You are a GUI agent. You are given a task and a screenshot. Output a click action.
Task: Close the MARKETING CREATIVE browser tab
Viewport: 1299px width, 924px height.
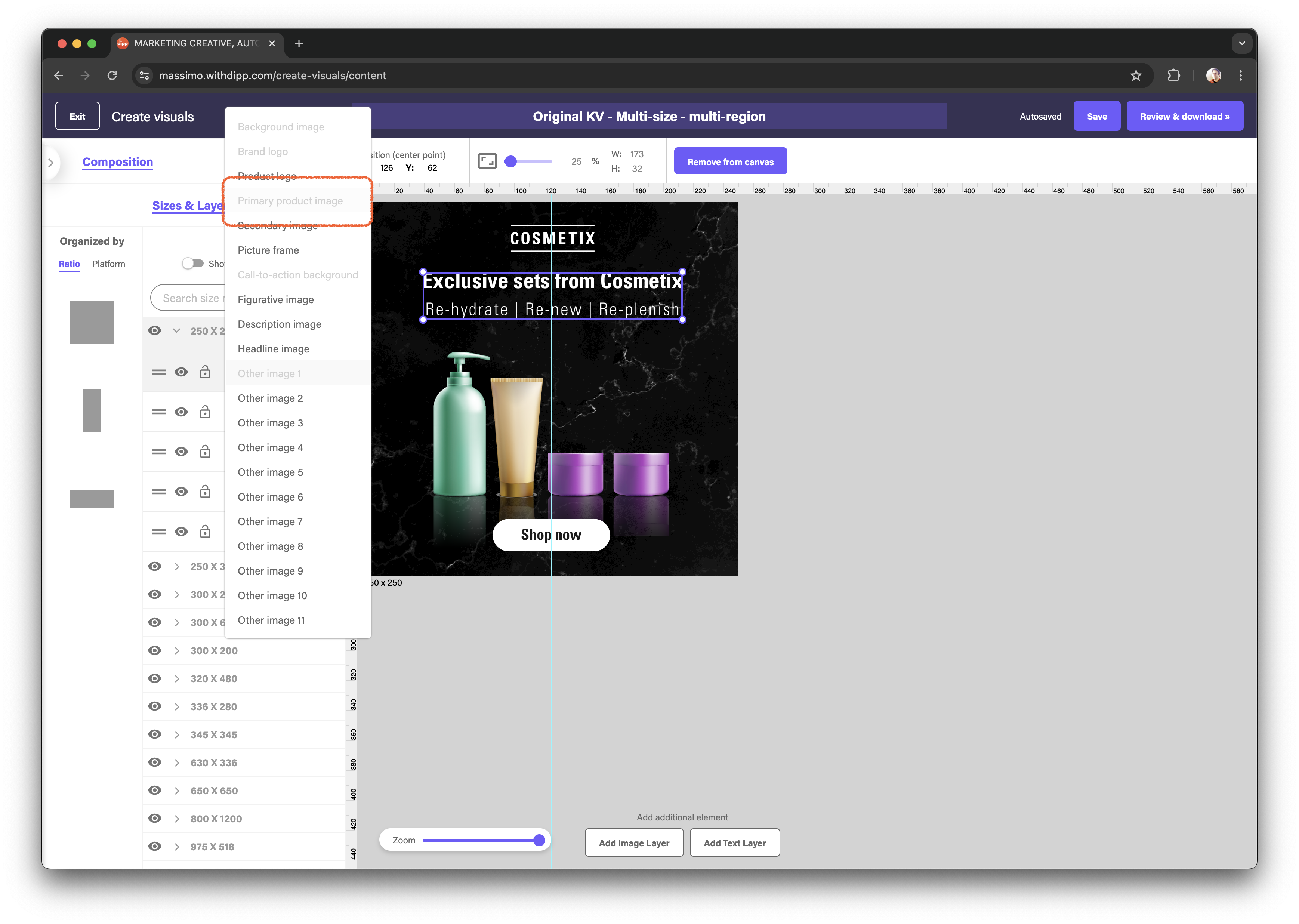(272, 44)
